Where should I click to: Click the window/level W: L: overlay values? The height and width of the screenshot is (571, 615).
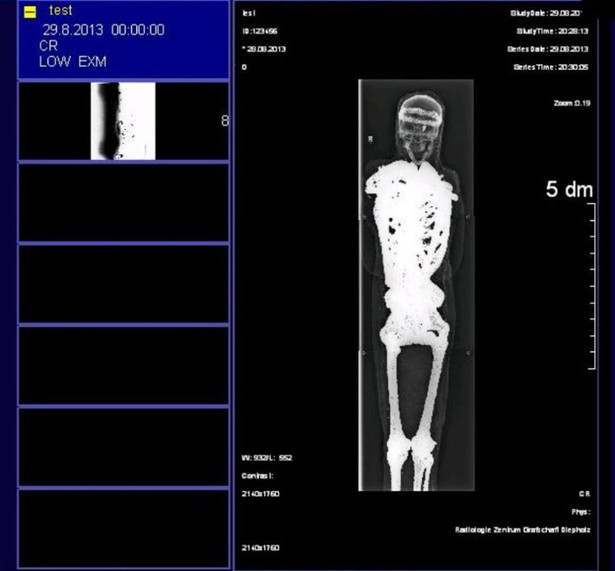[267, 458]
